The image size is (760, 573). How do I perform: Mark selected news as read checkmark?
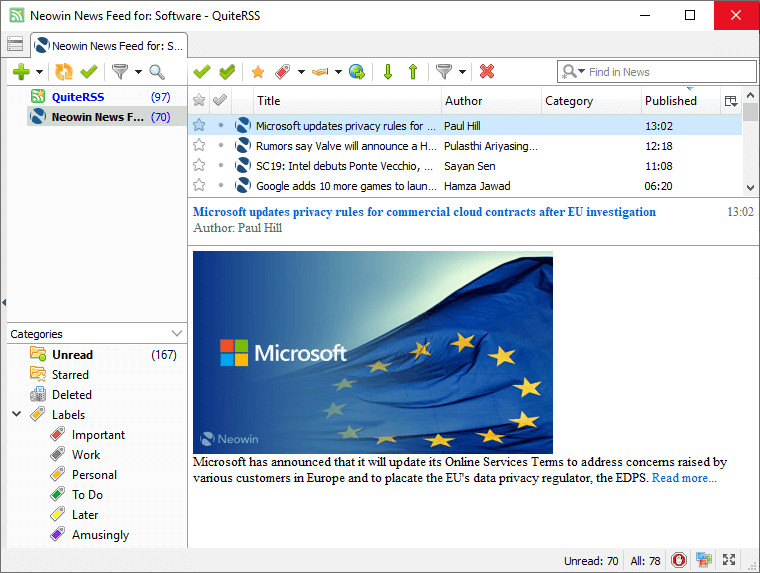[202, 72]
